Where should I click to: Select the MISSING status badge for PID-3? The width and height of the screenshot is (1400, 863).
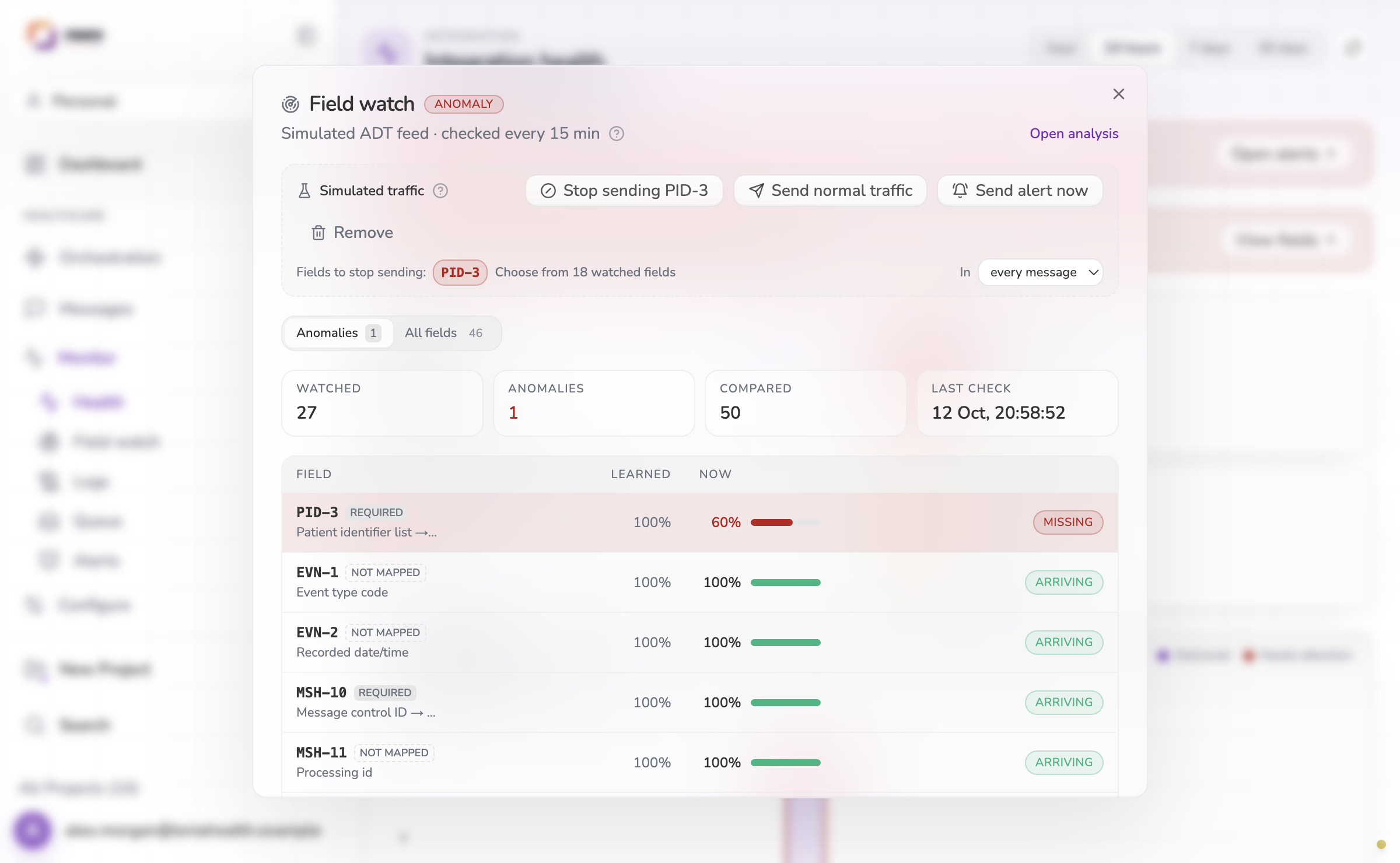click(x=1067, y=522)
